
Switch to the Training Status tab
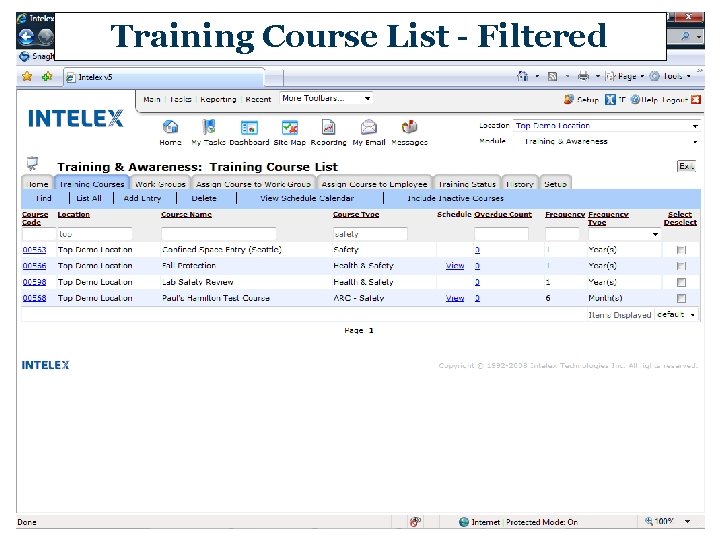467,184
